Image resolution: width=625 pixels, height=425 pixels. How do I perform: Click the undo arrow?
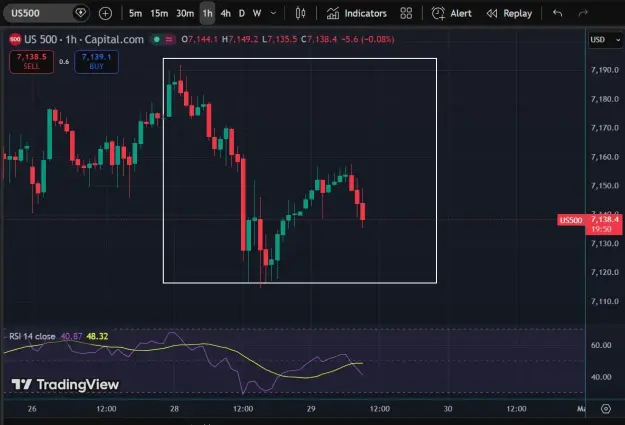[557, 14]
